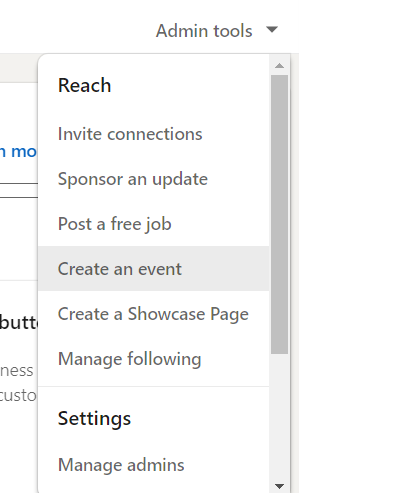Select Invite connections
The image size is (400, 493).
(x=154, y=134)
